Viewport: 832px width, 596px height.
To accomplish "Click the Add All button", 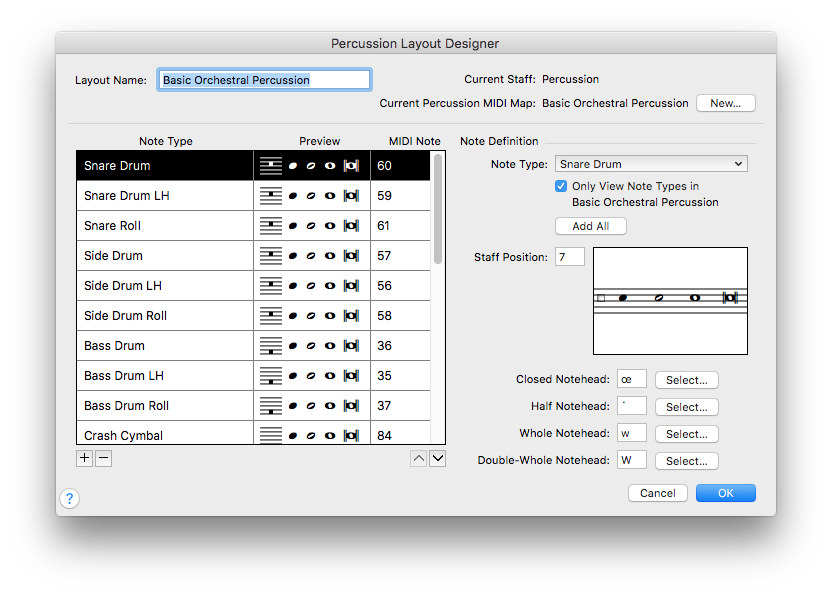I will point(591,226).
